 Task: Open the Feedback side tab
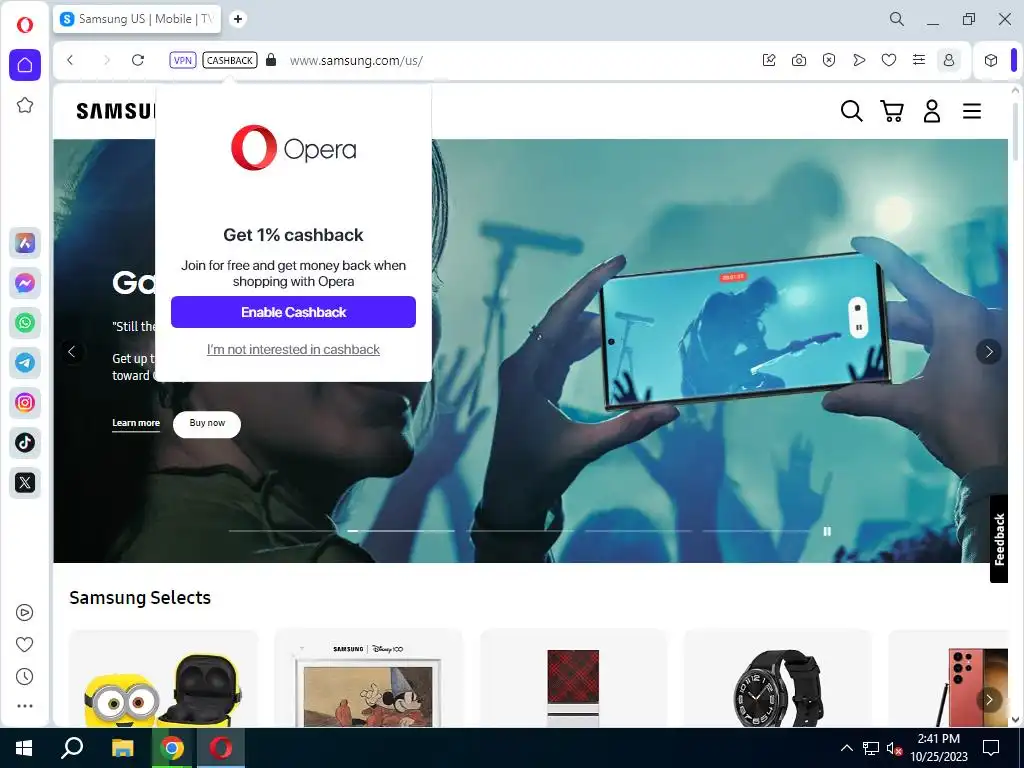tap(999, 539)
